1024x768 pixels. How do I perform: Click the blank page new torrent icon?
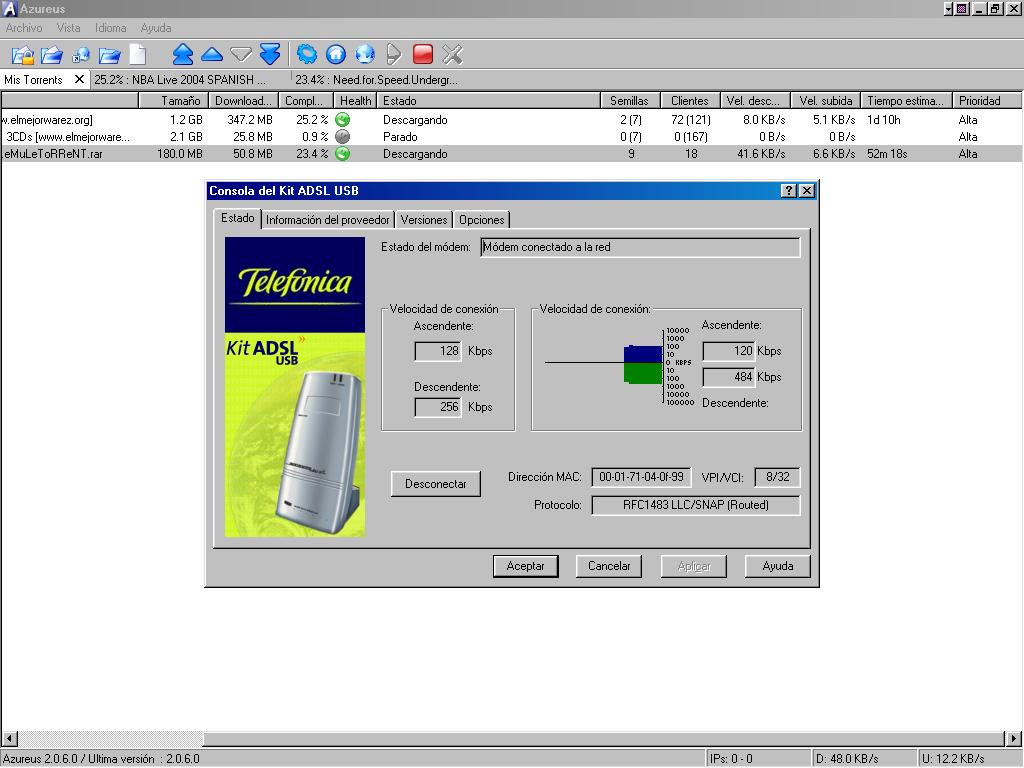137,54
